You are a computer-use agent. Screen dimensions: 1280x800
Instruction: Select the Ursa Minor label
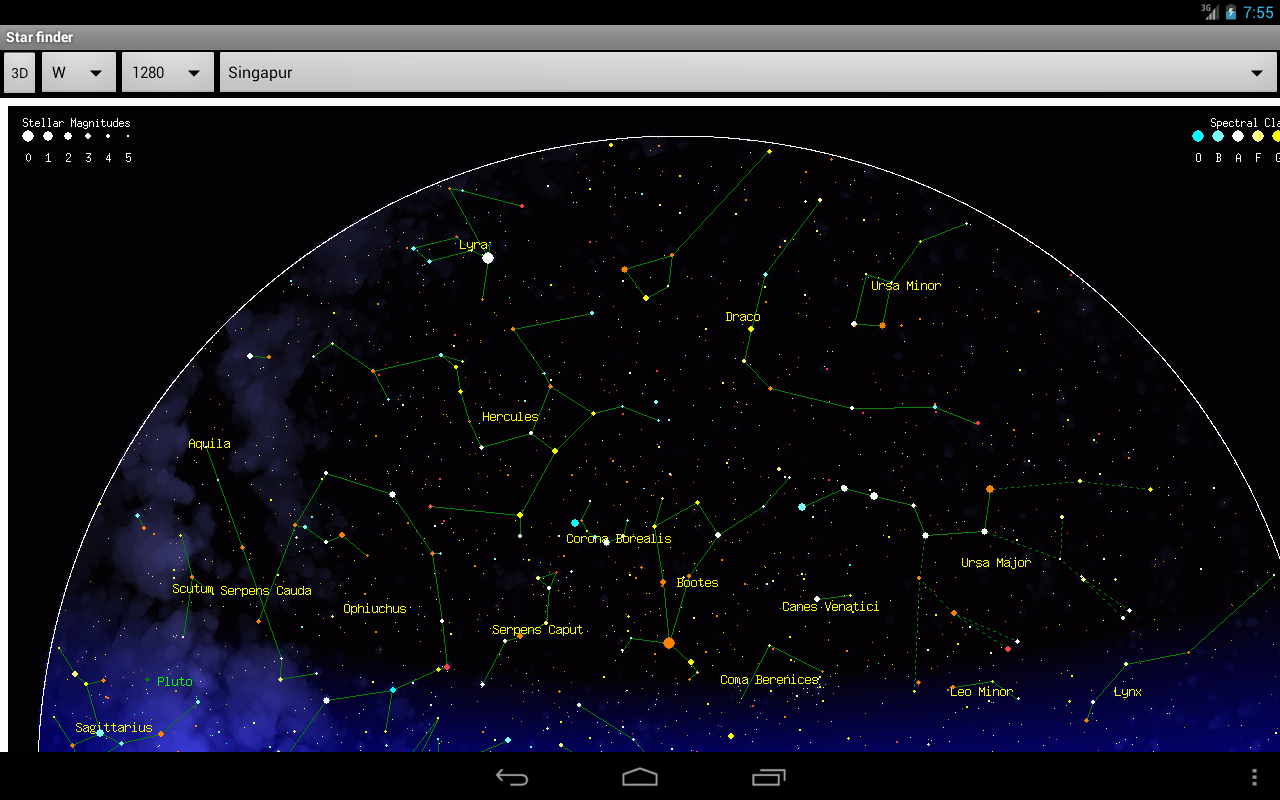pos(906,286)
